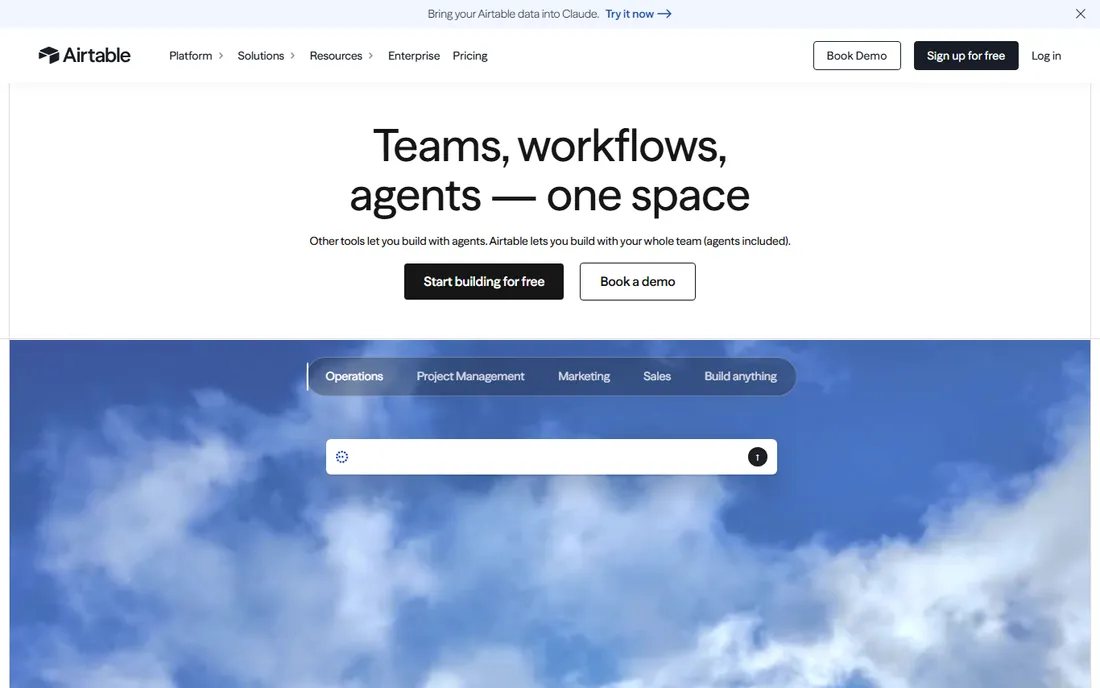Go to the Enterprise page

[x=414, y=56]
